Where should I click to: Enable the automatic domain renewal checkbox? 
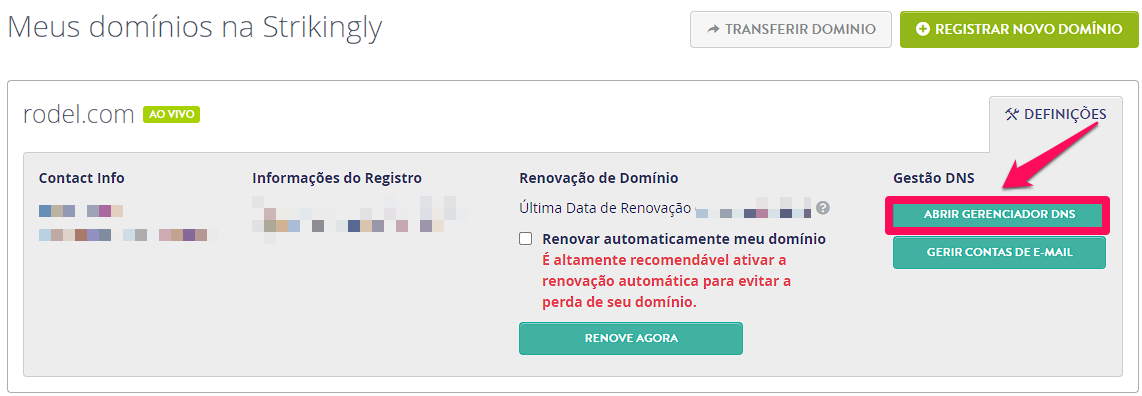(x=526, y=239)
